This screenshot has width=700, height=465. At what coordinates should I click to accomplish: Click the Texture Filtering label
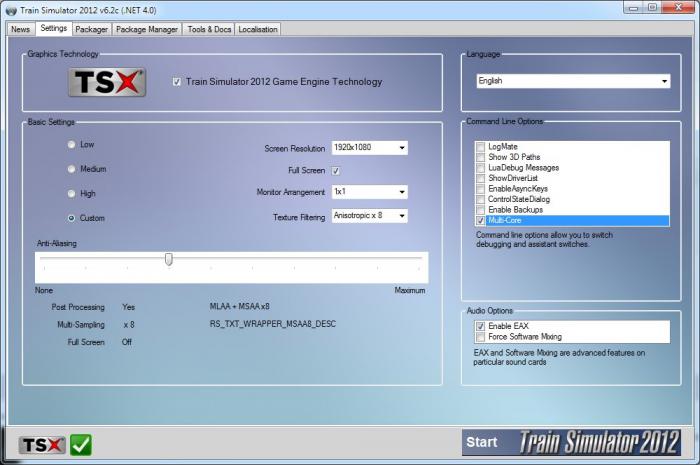(299, 217)
